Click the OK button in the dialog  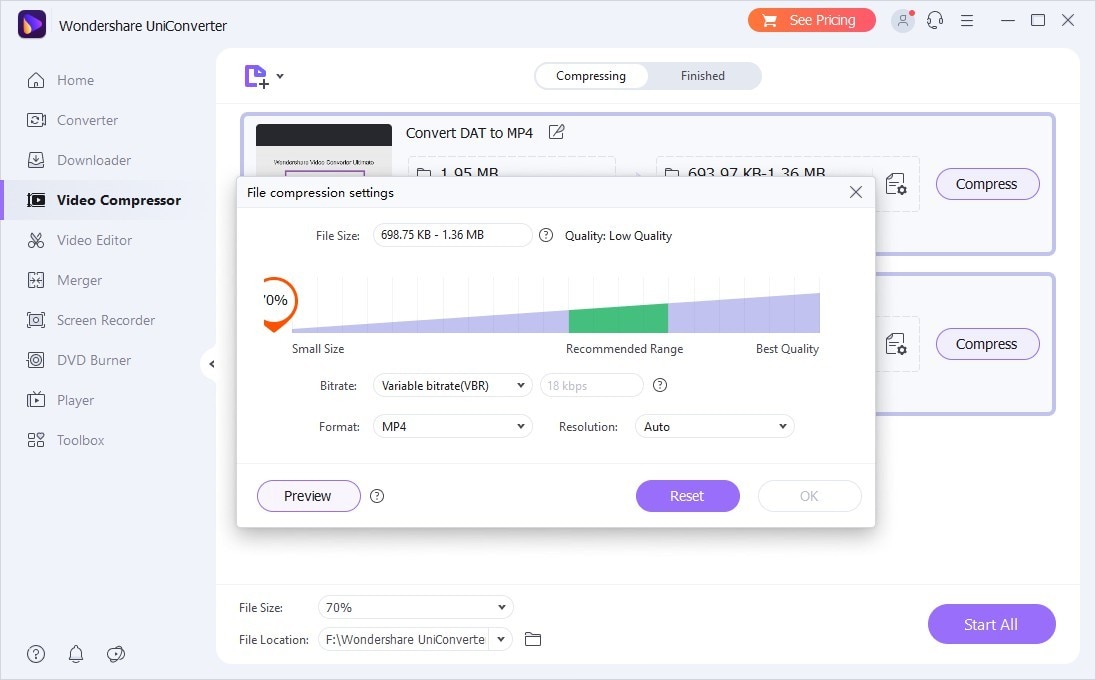[x=809, y=496]
